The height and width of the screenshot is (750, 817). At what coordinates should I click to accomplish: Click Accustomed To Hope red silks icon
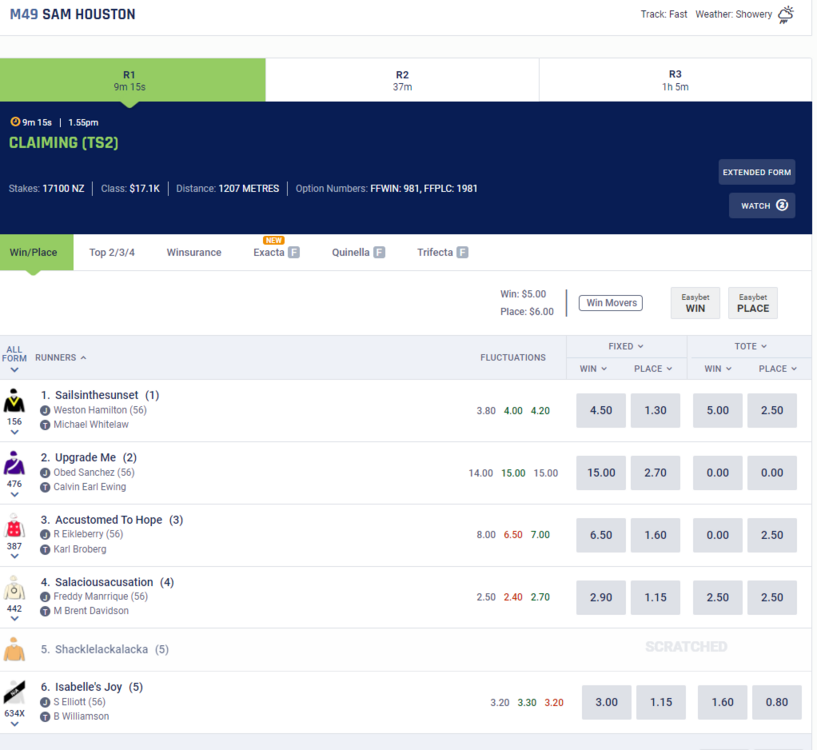(14, 526)
